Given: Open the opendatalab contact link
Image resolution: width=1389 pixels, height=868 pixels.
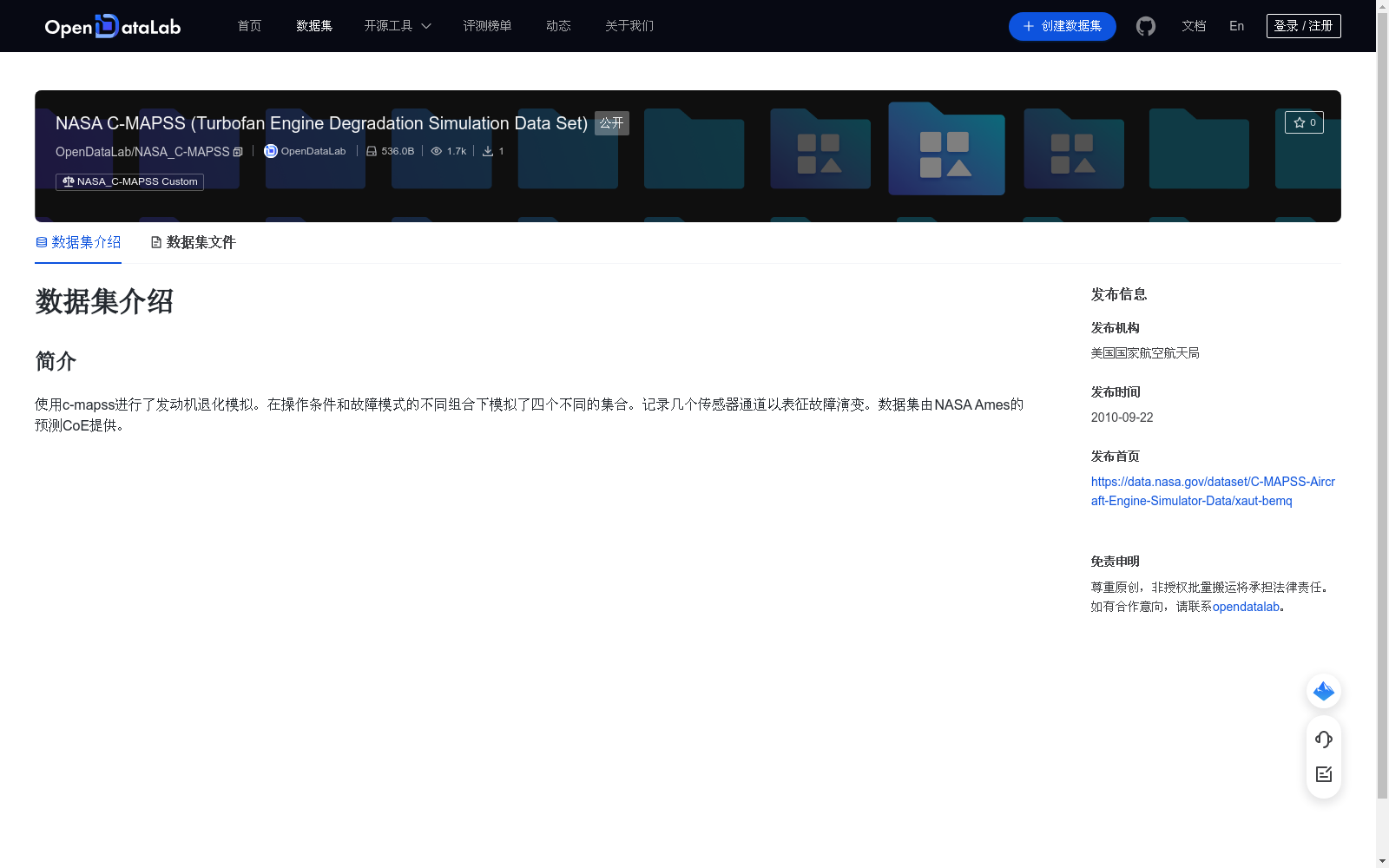Looking at the screenshot, I should pos(1246,607).
